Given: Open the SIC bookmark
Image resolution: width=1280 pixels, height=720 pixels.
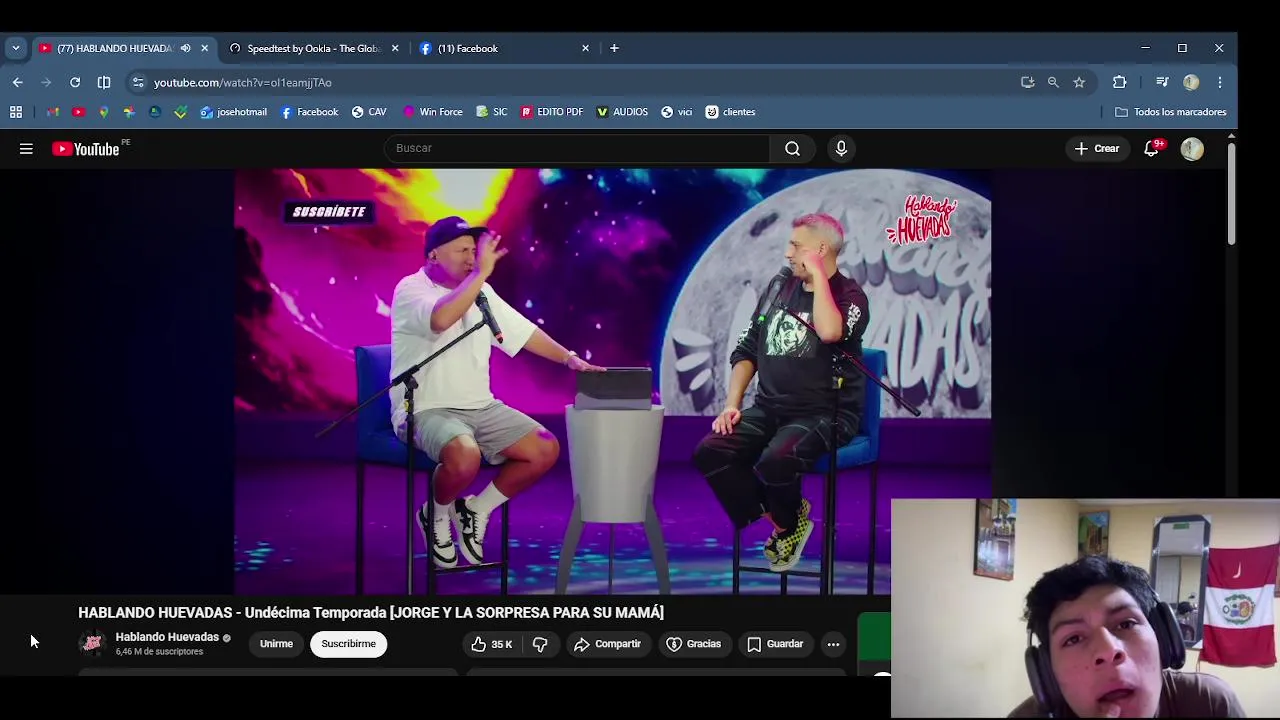Looking at the screenshot, I should pyautogui.click(x=491, y=112).
